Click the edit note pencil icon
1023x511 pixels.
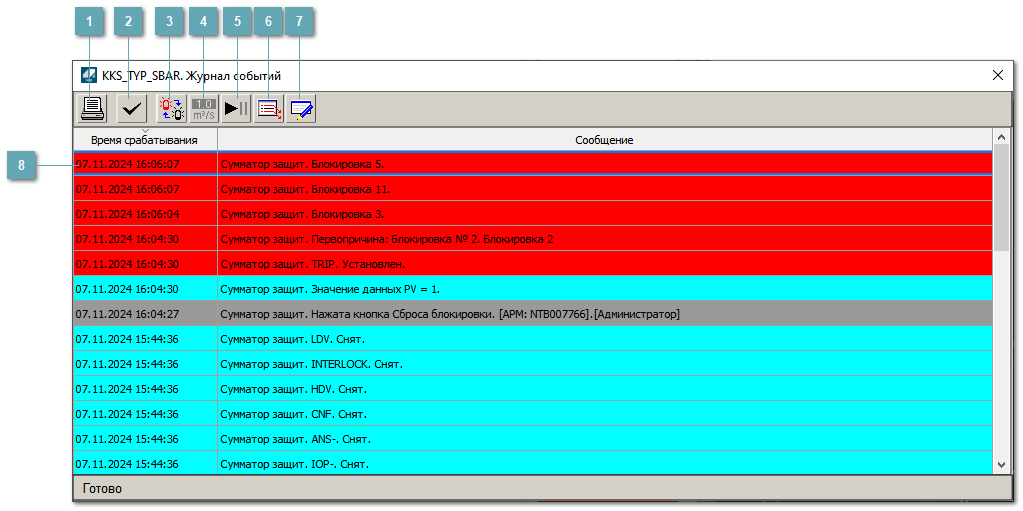(x=301, y=108)
